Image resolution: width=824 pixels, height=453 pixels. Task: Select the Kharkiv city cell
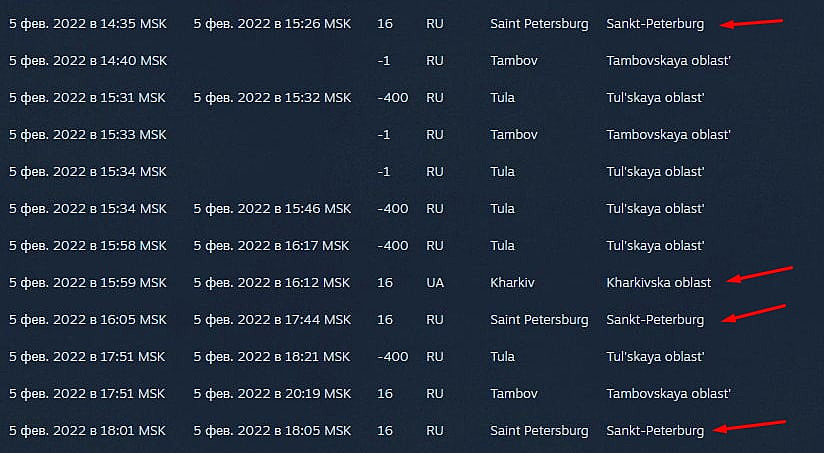click(x=513, y=283)
